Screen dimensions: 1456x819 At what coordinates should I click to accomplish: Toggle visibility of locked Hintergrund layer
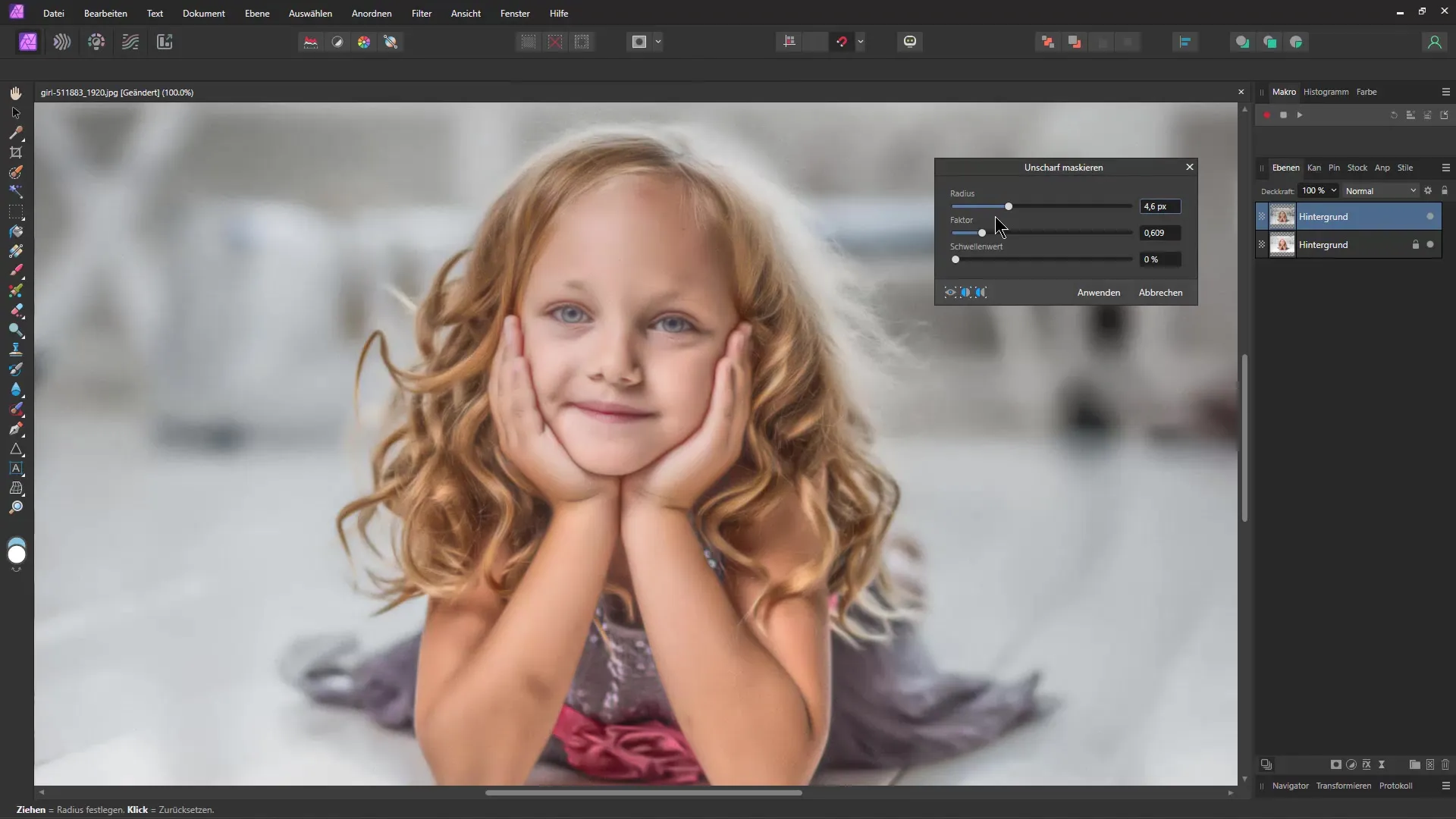tap(1430, 245)
